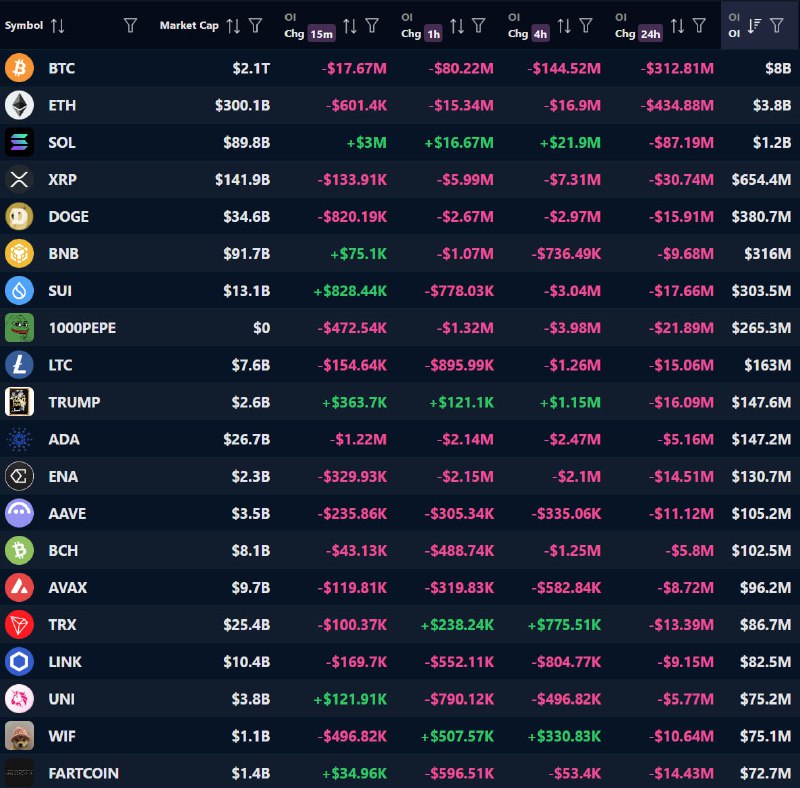Image resolution: width=800 pixels, height=788 pixels.
Task: Click SUI 15m change +$828.44K
Action: (x=350, y=291)
